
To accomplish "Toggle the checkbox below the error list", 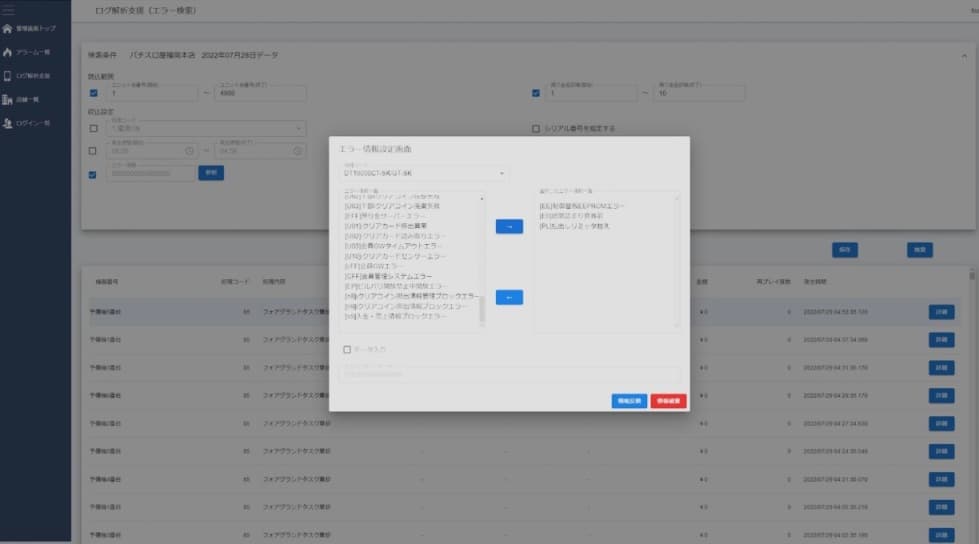I will [347, 350].
